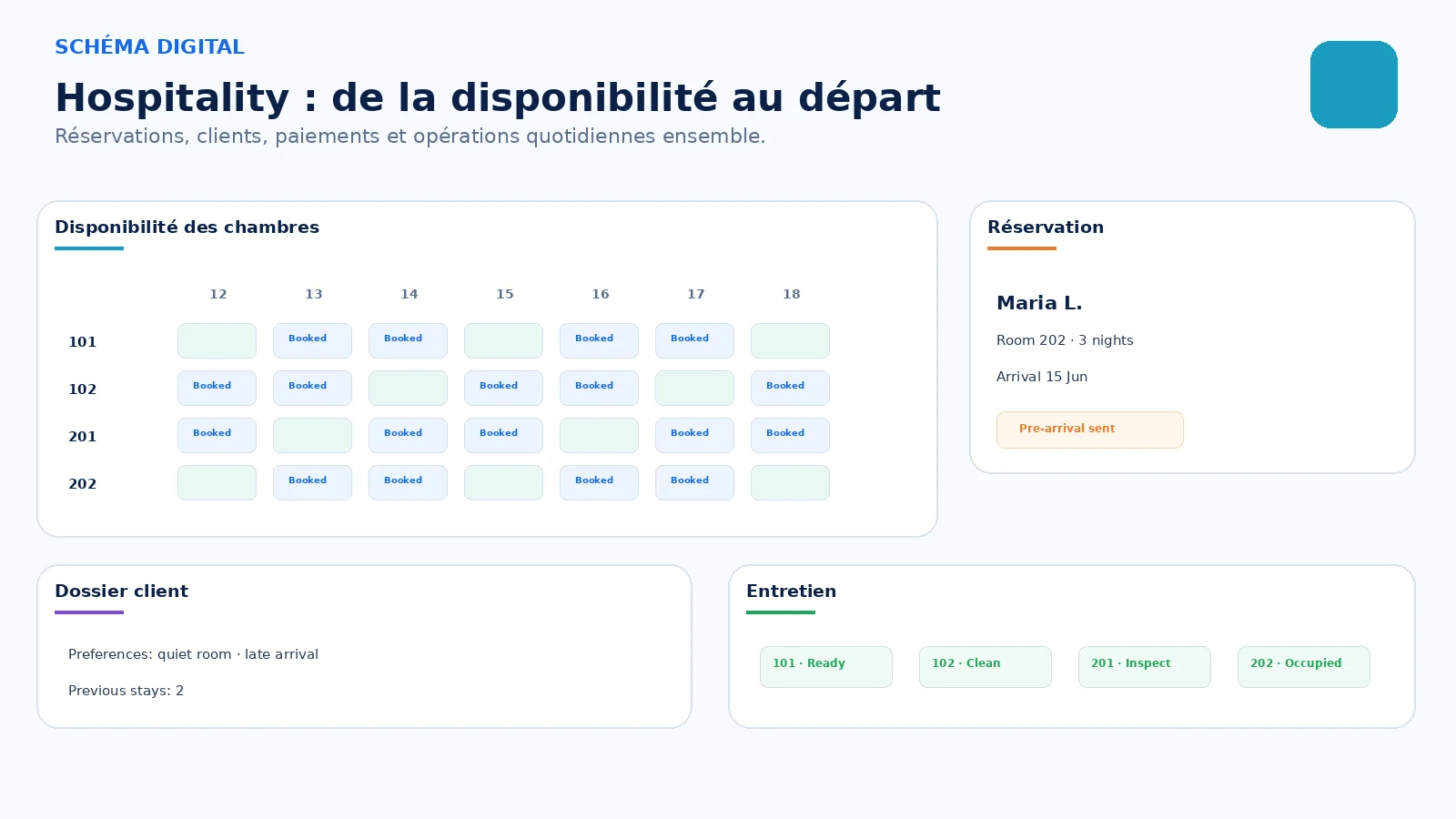Select room 201 Booked cell on day 14
The image size is (1456, 819).
(408, 435)
